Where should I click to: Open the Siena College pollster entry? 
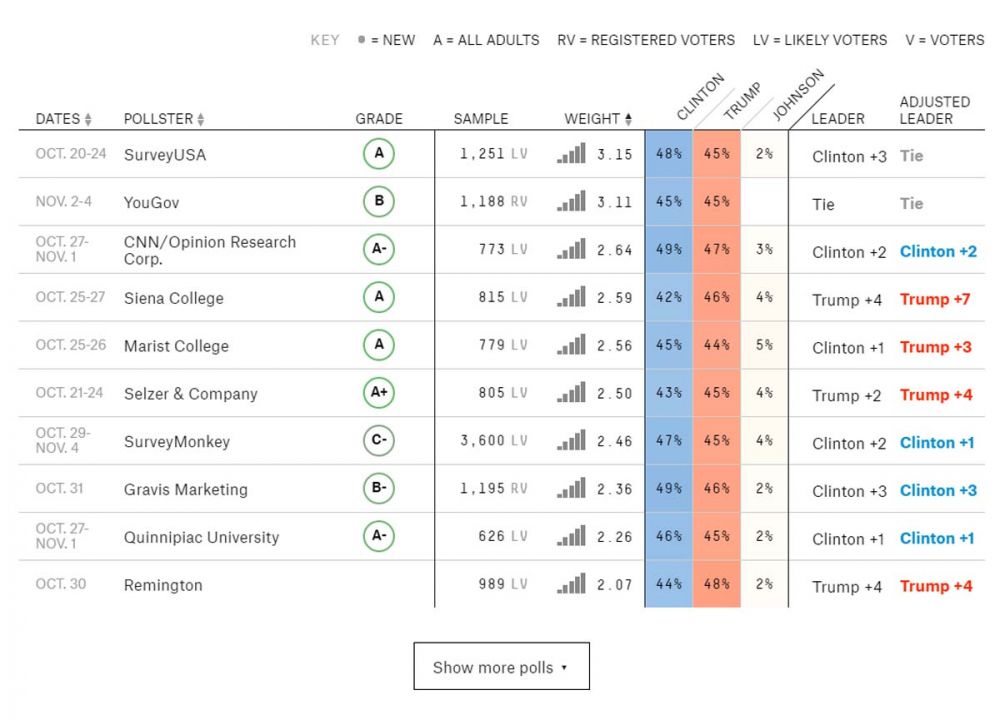coord(174,298)
